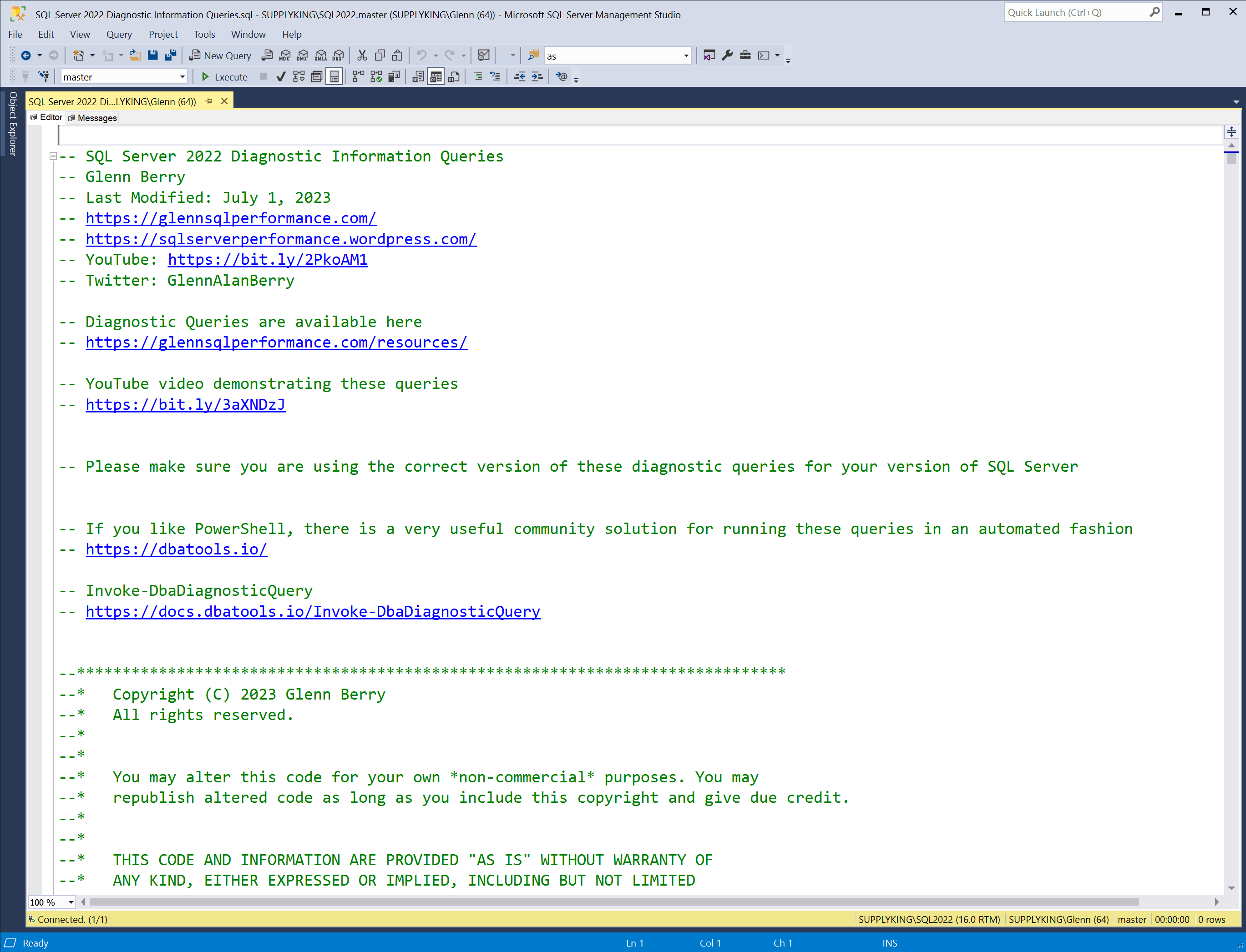
Task: Switch results output to text with the icon
Action: pyautogui.click(x=418, y=76)
